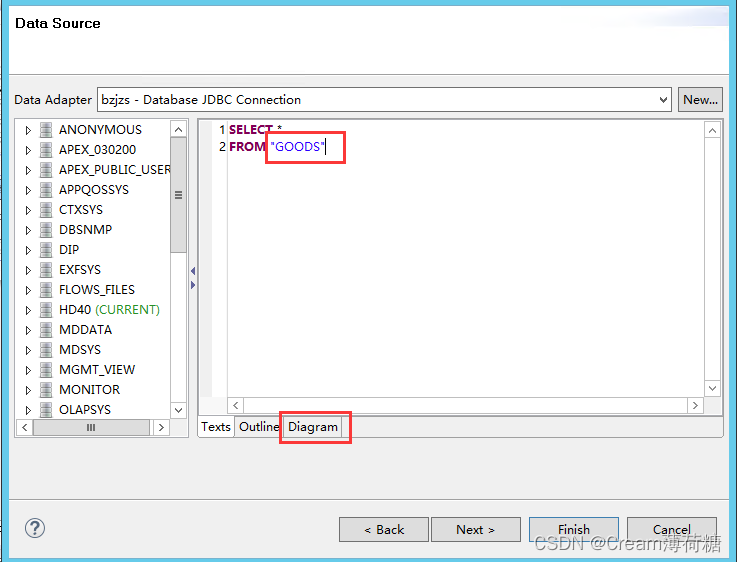Click the APEX_030200 schema database icon
Image resolution: width=737 pixels, height=562 pixels.
point(46,150)
